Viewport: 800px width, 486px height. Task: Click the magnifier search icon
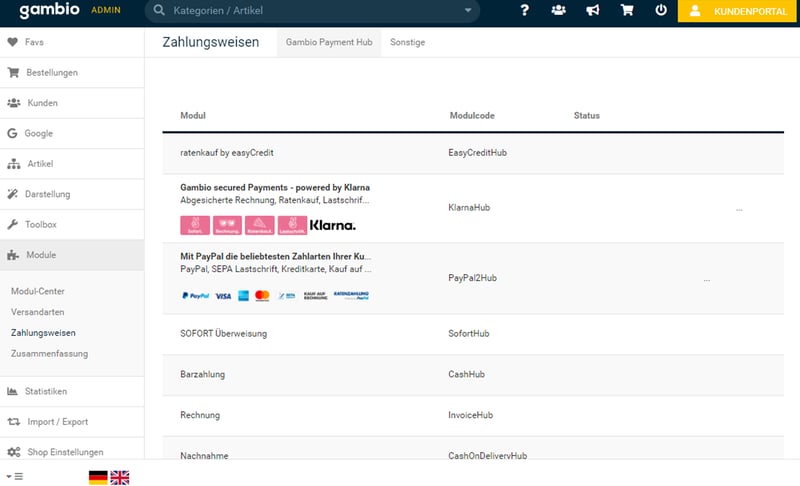click(x=159, y=11)
